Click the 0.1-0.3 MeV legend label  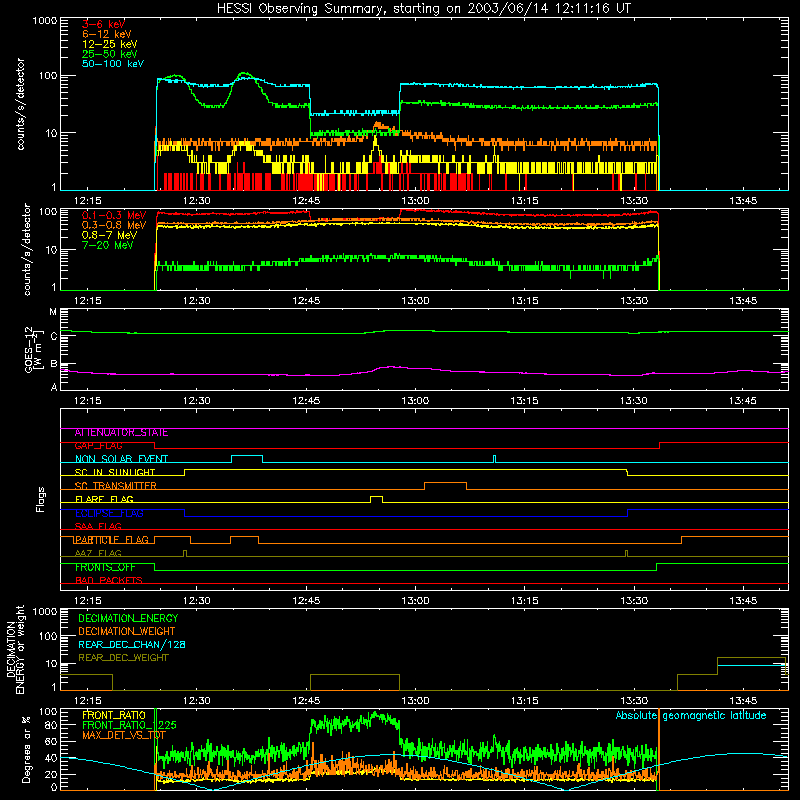point(114,215)
